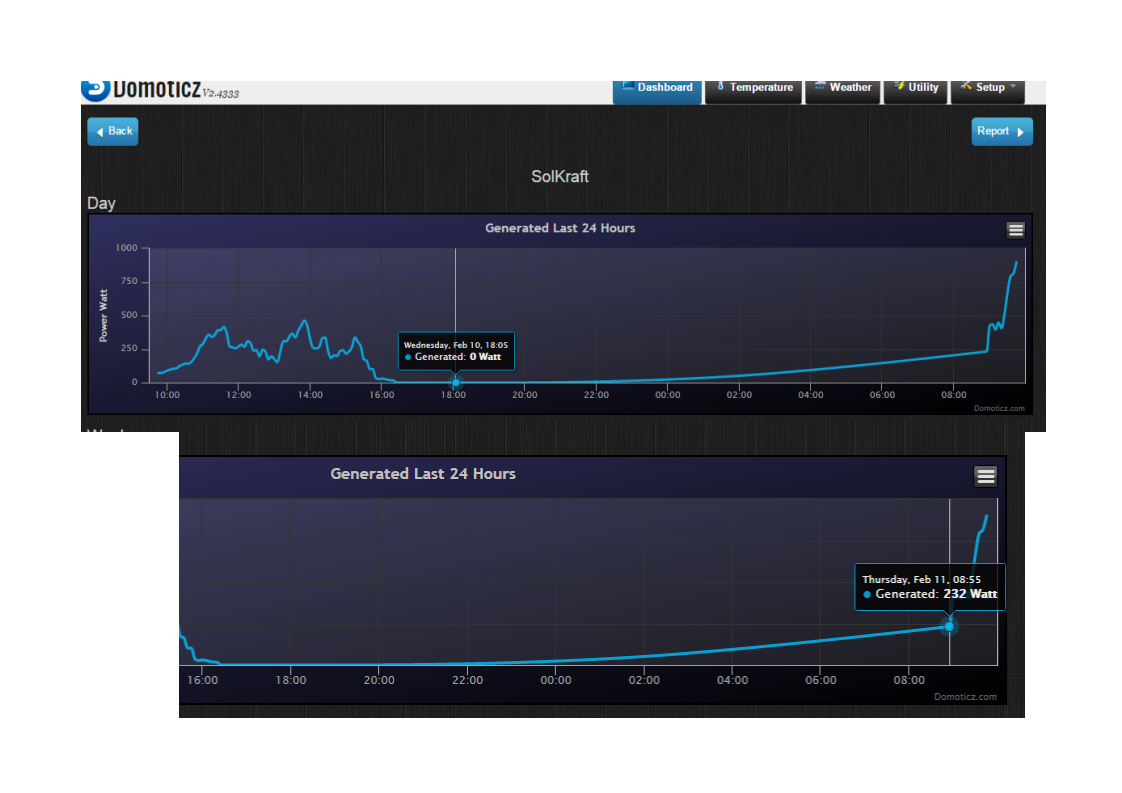Screen dimensions: 1122x793
Task: Switch to the Temperature tab
Action: 753,92
